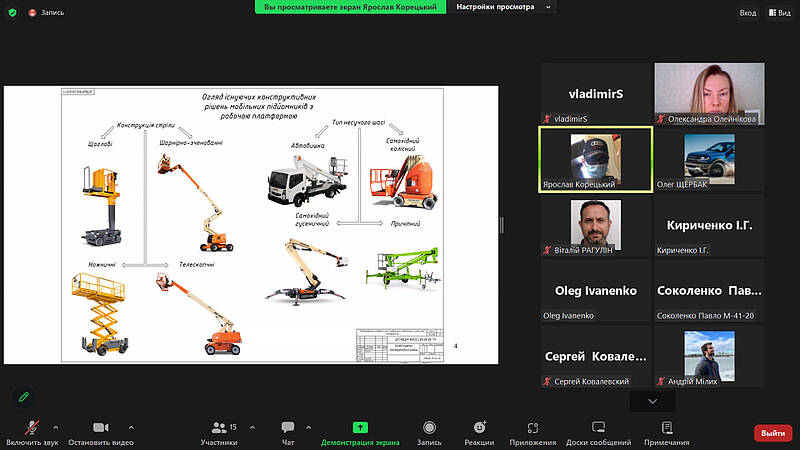Unmute microphone with Включить звук
Image resolution: width=800 pixels, height=450 pixels.
[32, 433]
